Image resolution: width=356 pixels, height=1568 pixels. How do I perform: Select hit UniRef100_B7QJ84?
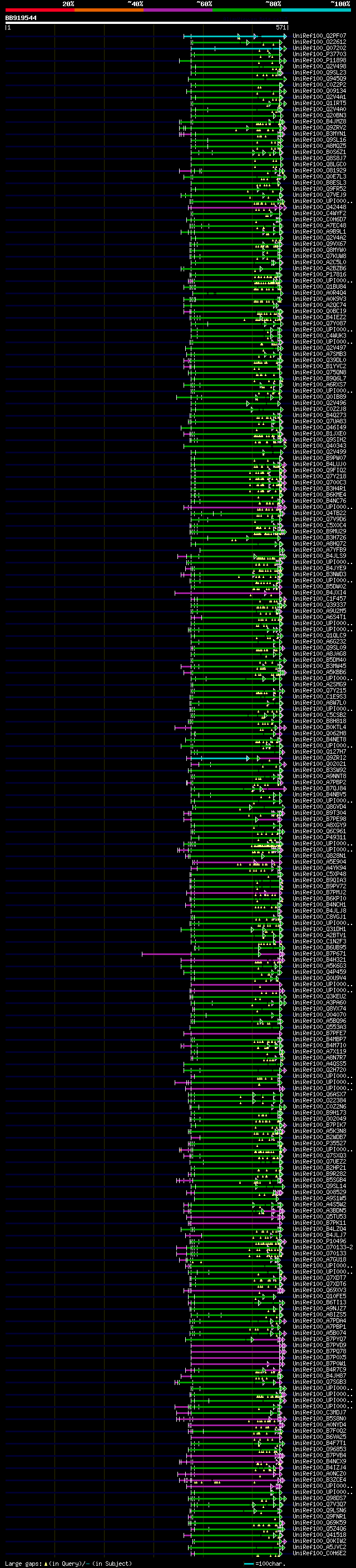(319, 788)
